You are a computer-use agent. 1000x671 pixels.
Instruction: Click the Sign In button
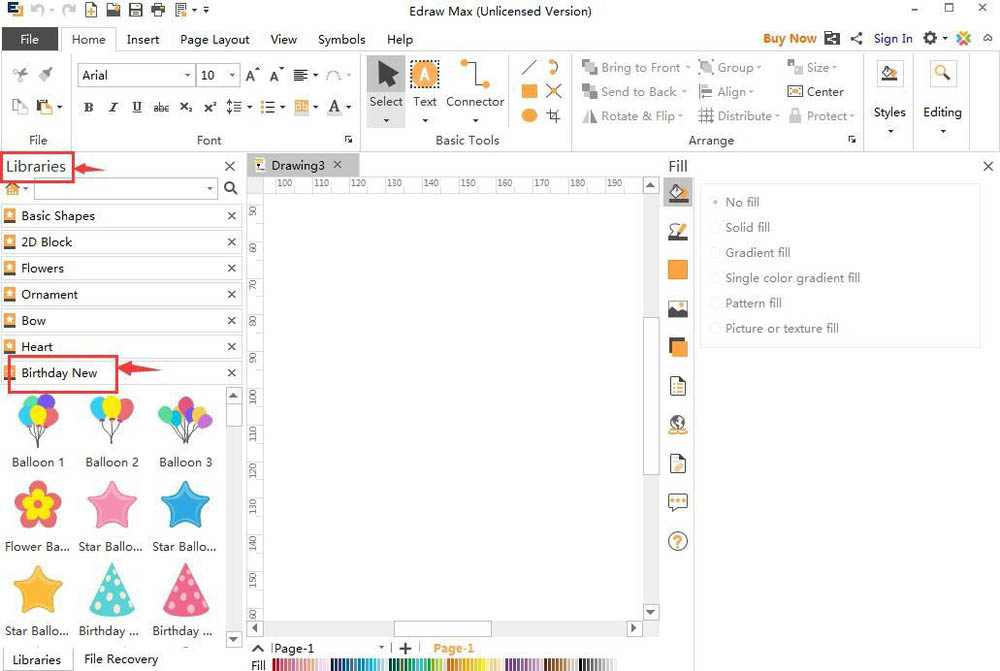tap(893, 39)
